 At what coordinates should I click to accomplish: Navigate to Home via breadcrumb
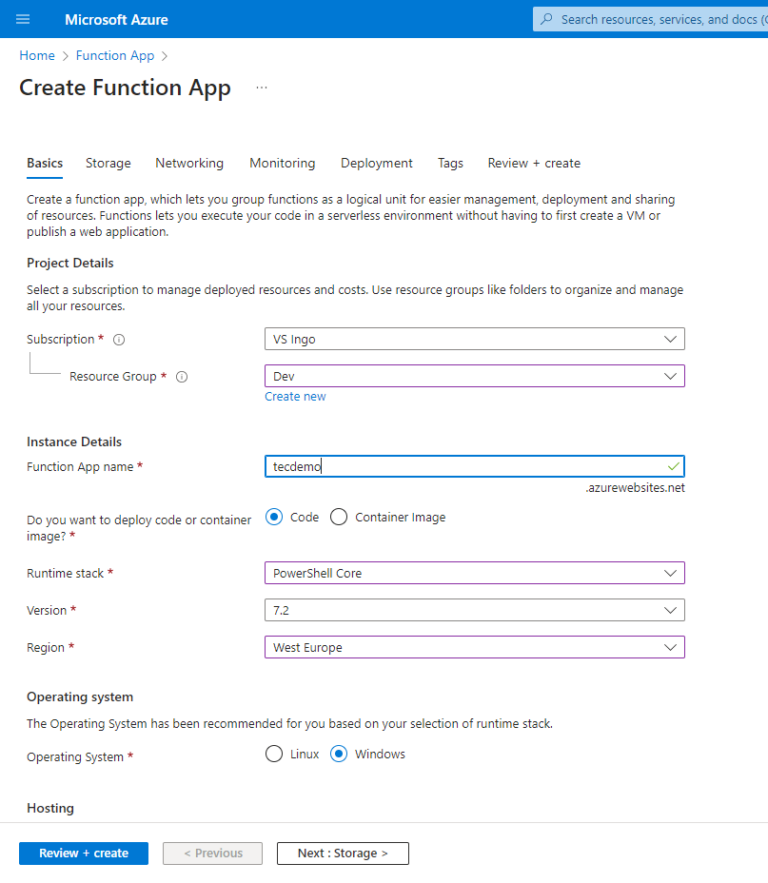point(37,55)
